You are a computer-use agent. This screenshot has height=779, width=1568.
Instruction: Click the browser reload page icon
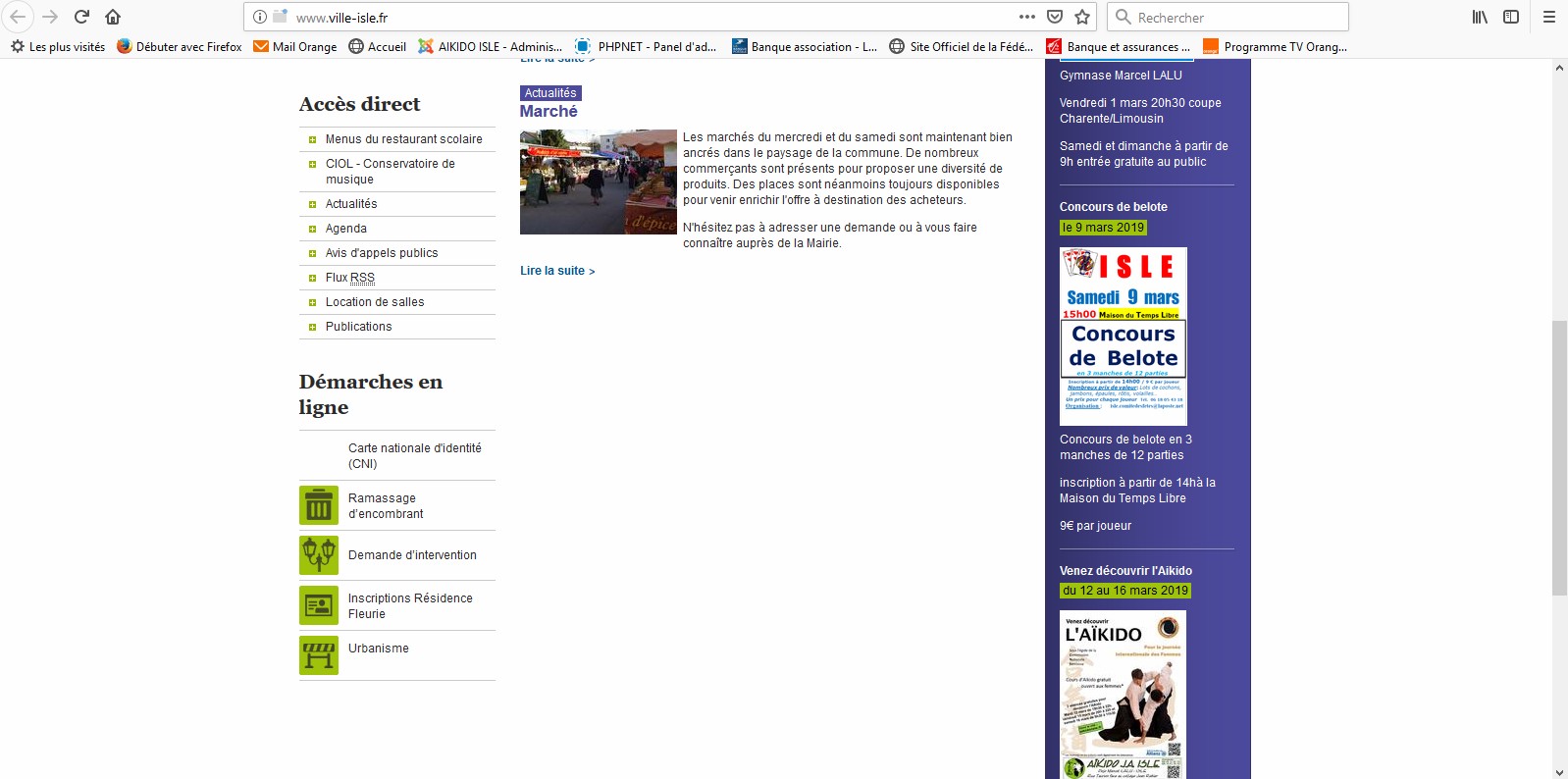[82, 17]
